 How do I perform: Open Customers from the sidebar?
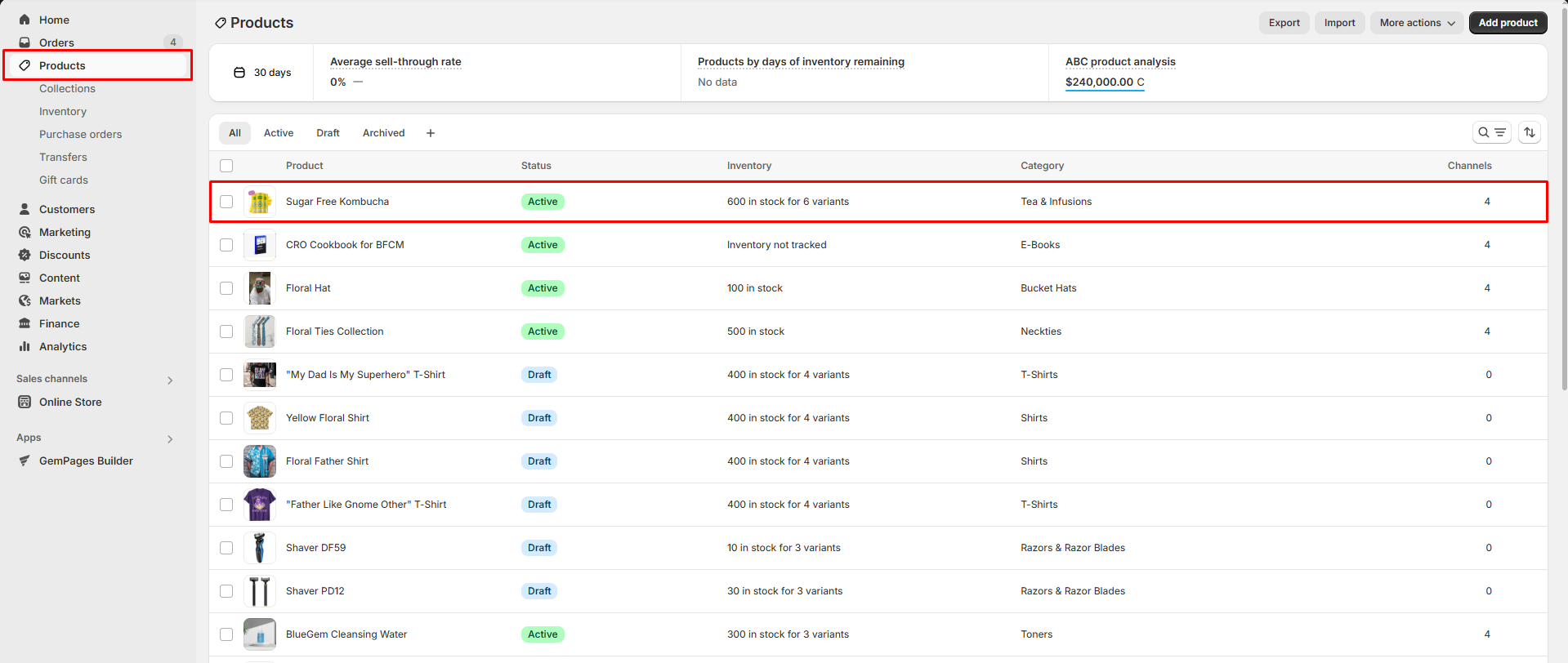tap(66, 209)
